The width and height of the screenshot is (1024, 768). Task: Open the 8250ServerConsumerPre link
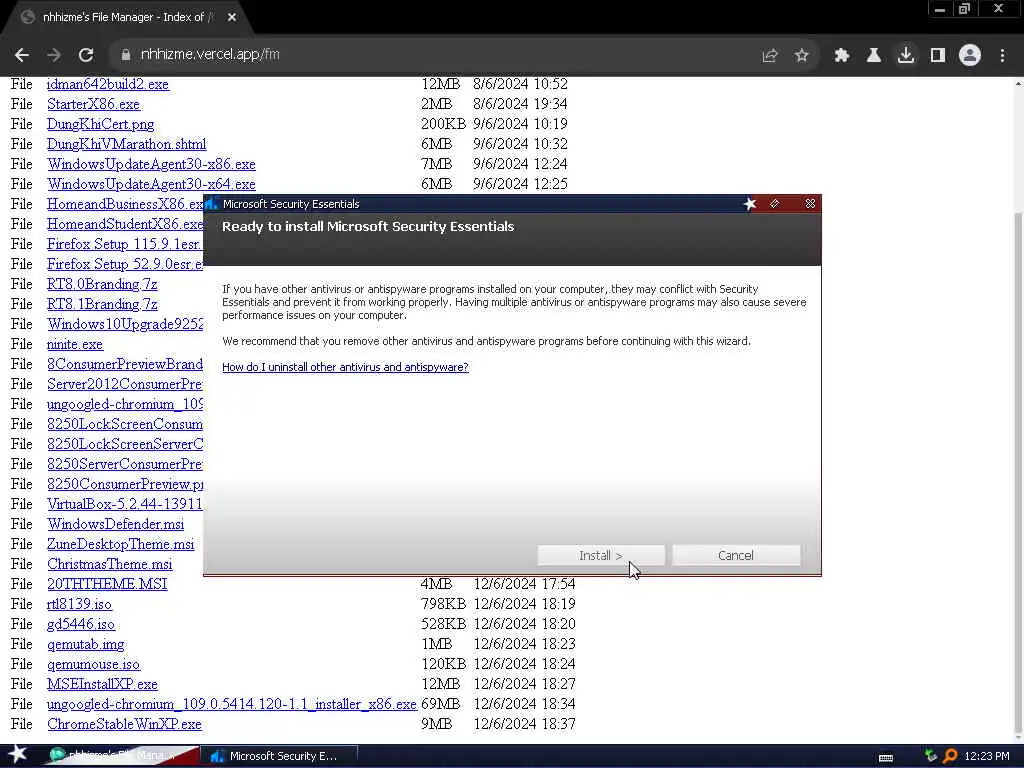coord(125,464)
